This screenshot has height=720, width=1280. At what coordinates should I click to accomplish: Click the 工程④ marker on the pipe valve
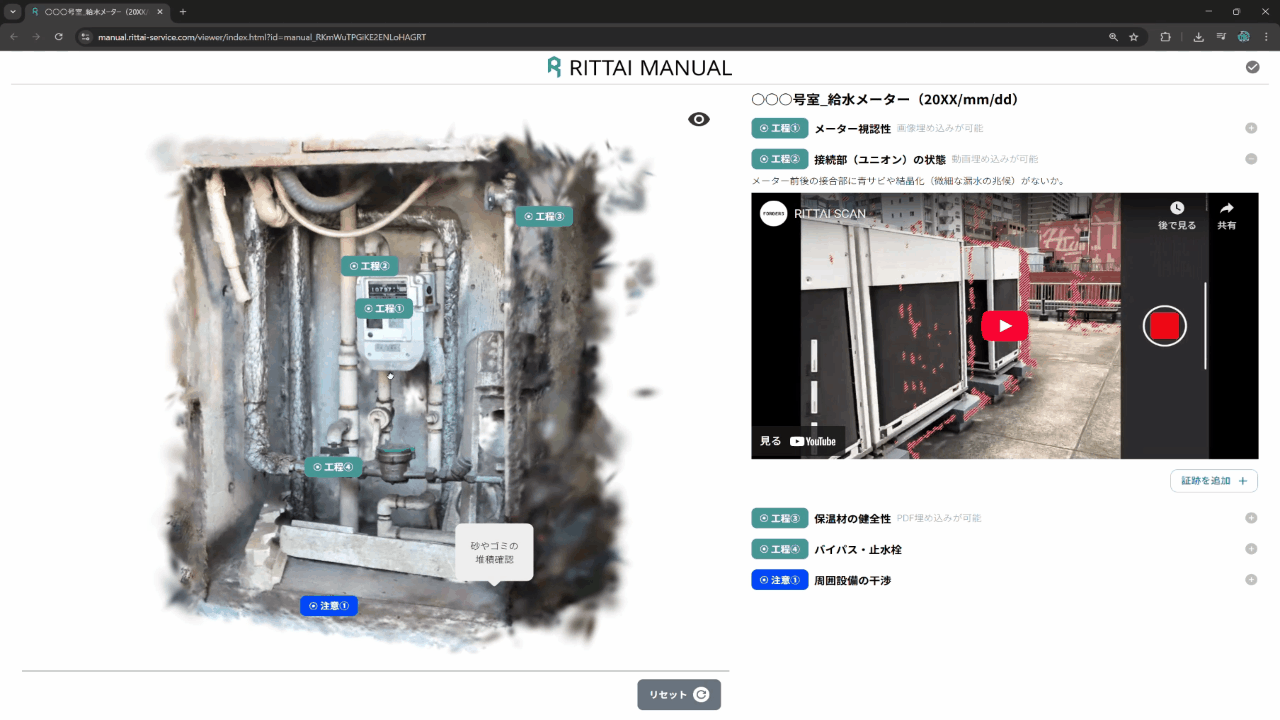[333, 467]
